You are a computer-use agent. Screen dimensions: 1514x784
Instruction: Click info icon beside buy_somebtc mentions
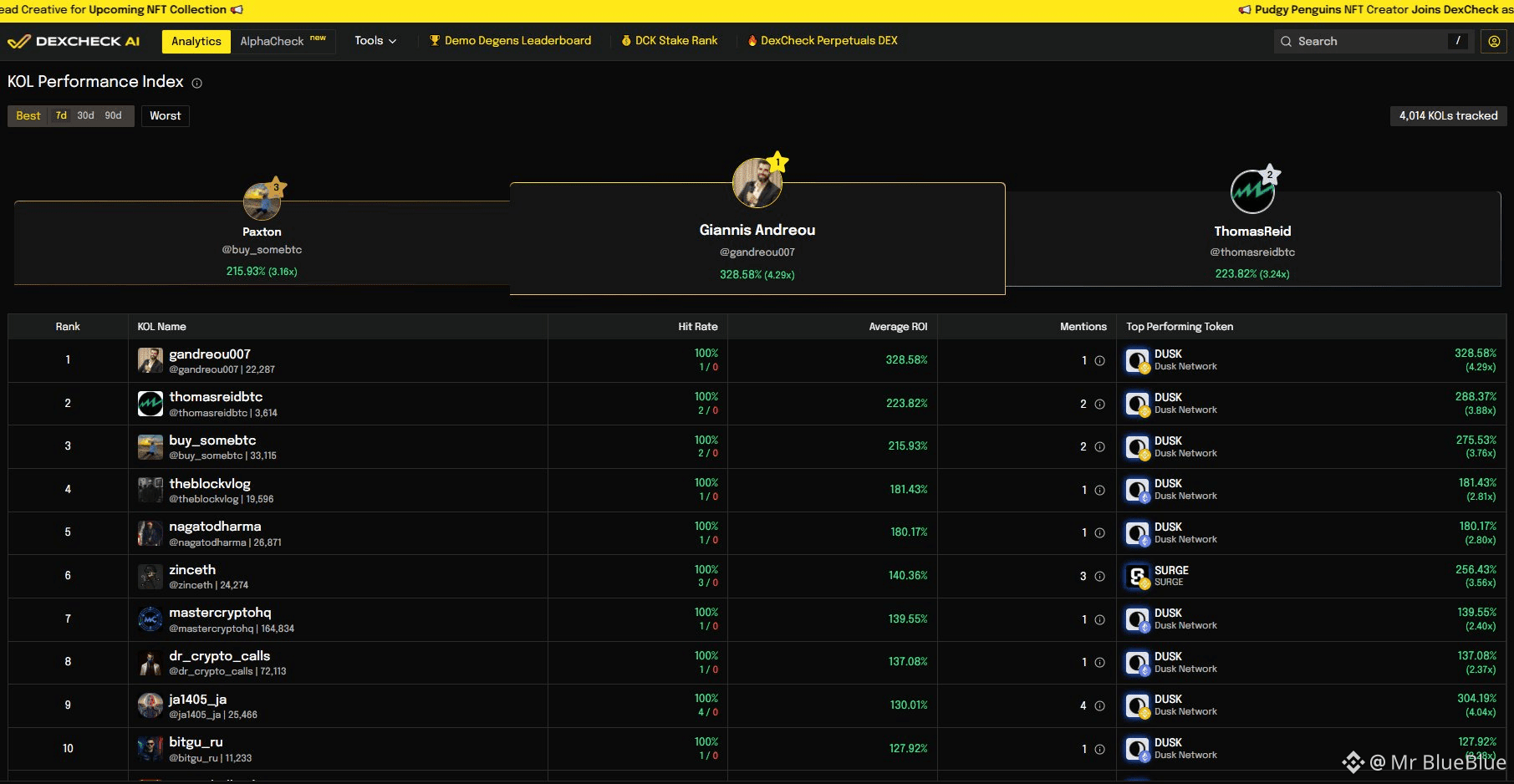(1100, 447)
